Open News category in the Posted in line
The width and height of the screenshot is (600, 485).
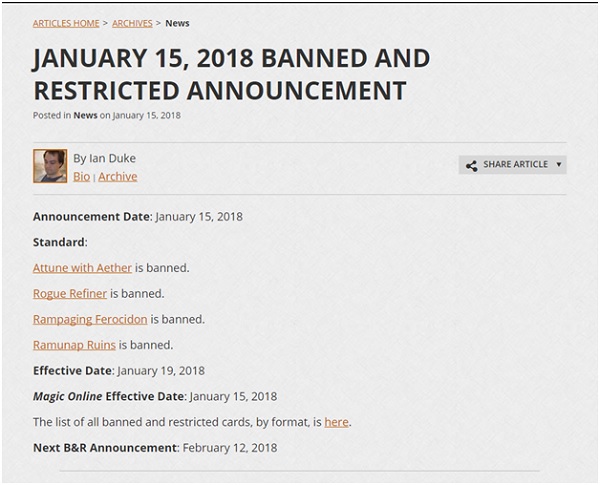click(x=85, y=115)
